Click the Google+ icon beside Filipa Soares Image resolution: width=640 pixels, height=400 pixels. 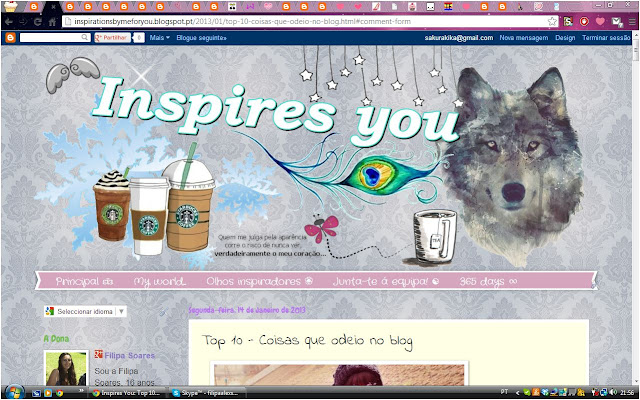click(98, 354)
